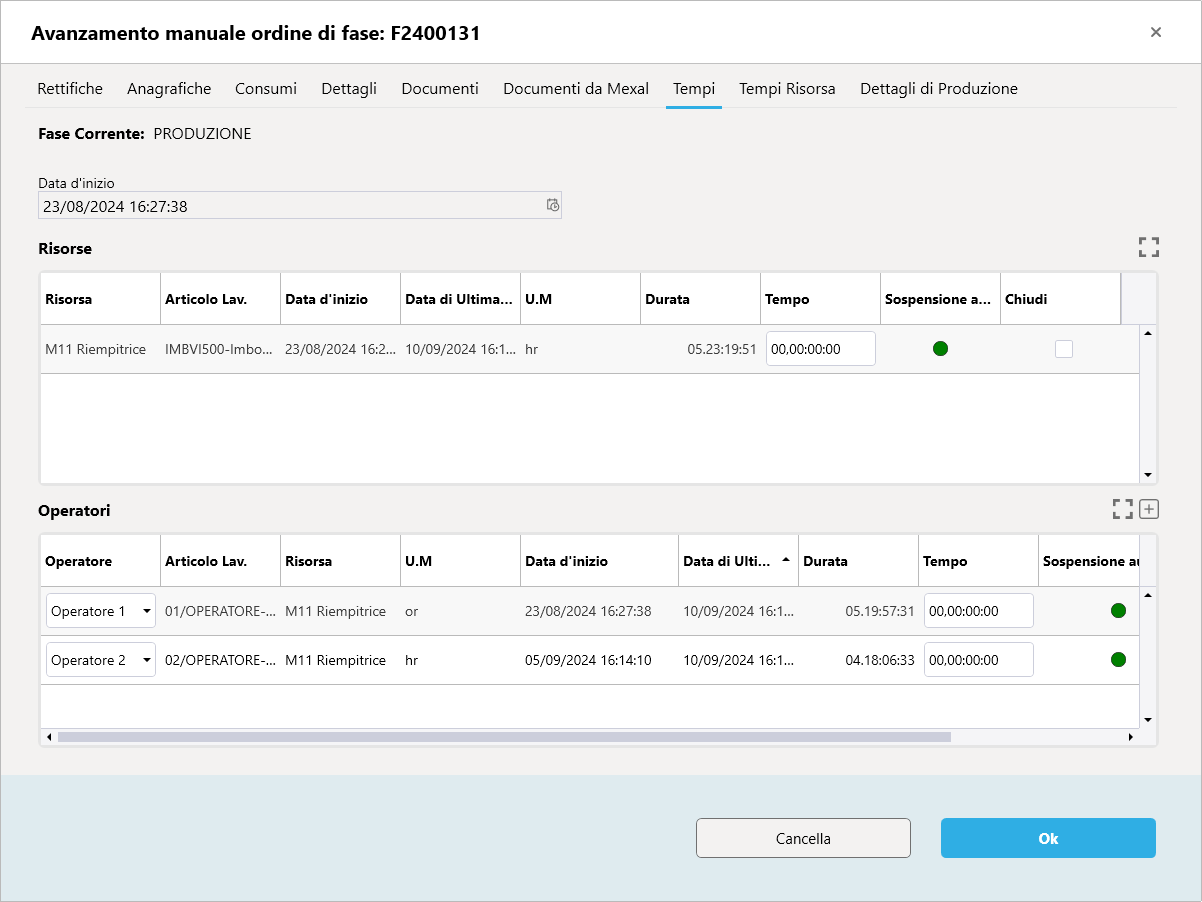The width and height of the screenshot is (1202, 902).
Task: Click the Tempo field in the Operatore 2 row
Action: click(979, 660)
